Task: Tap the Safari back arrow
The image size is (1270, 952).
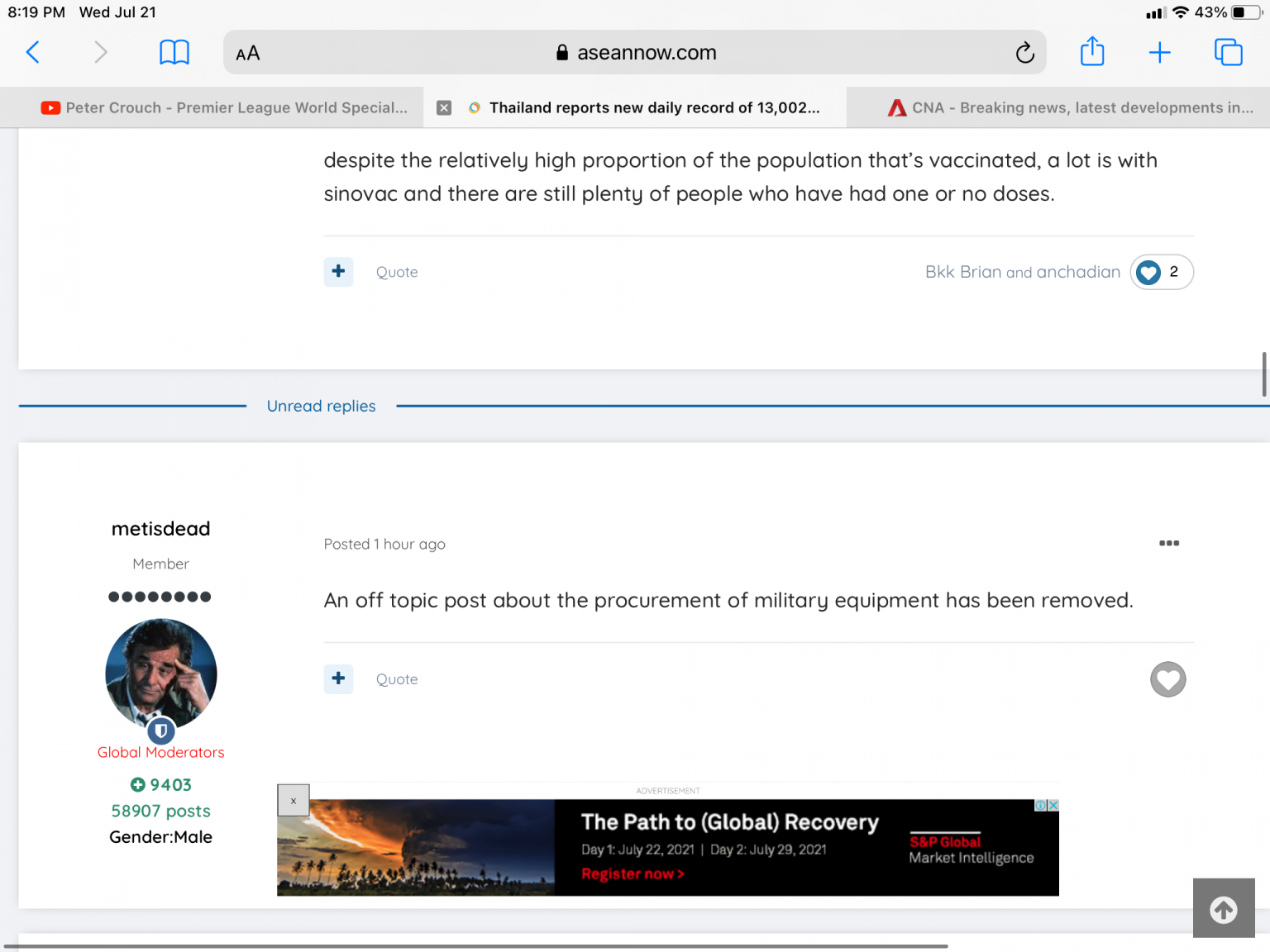Action: (33, 53)
